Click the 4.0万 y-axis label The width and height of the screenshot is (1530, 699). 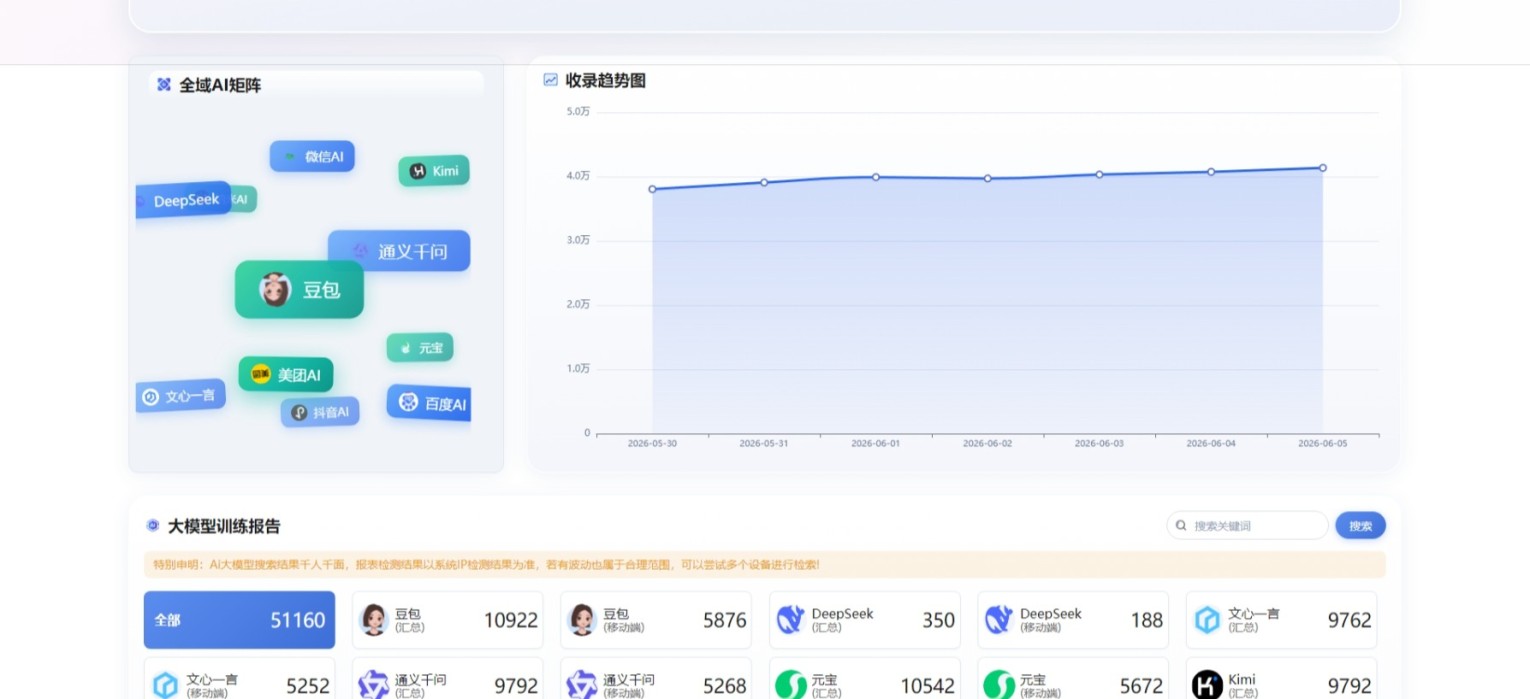(578, 176)
